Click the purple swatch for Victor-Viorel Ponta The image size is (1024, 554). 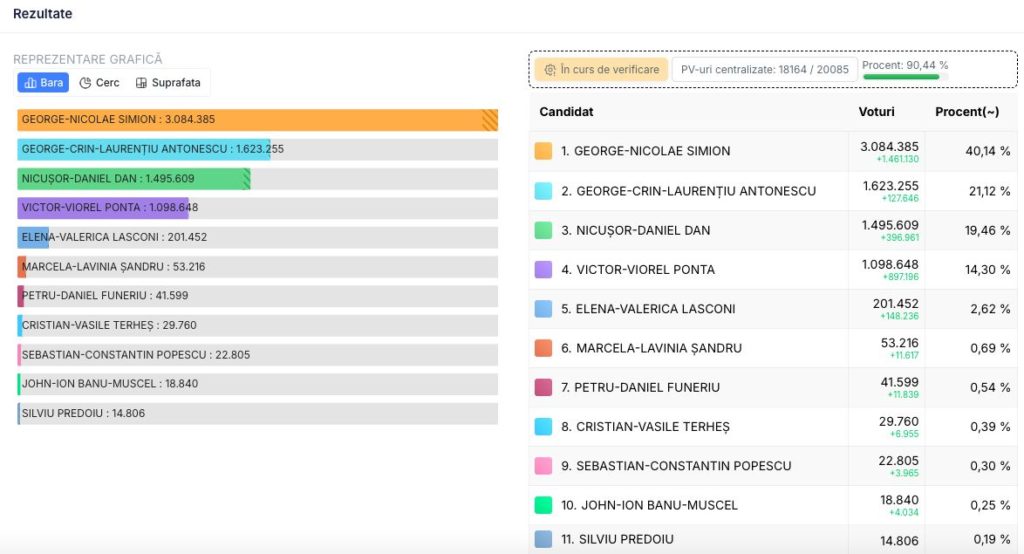tap(543, 270)
